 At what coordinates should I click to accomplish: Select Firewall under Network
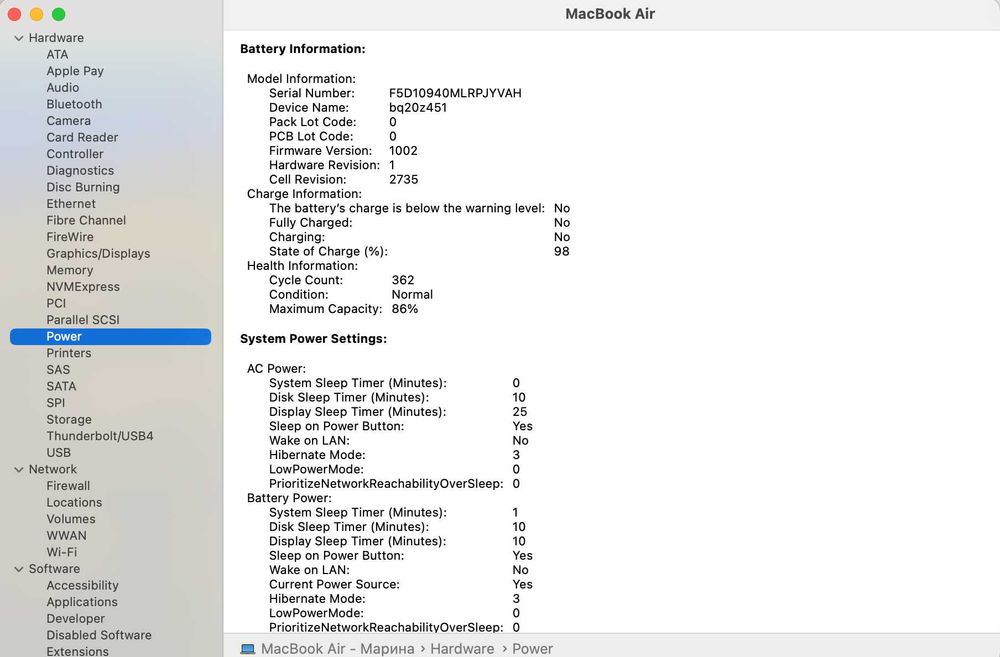(x=68, y=486)
